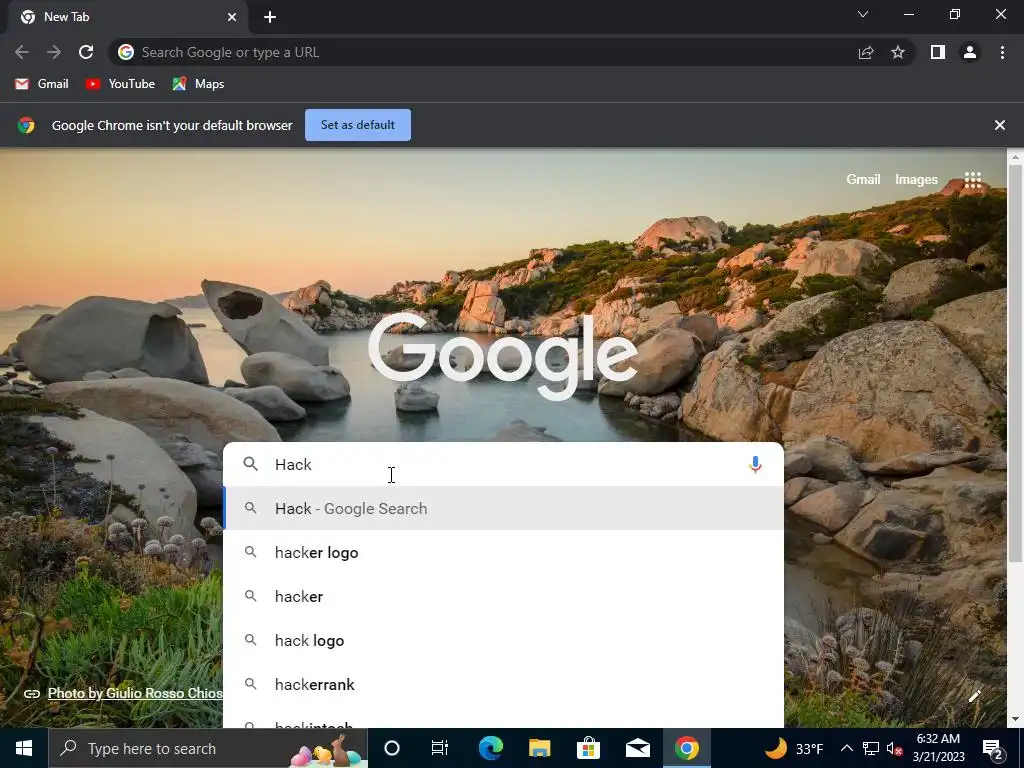Viewport: 1024px width, 768px height.
Task: Open a new tab with plus button
Action: pos(270,17)
